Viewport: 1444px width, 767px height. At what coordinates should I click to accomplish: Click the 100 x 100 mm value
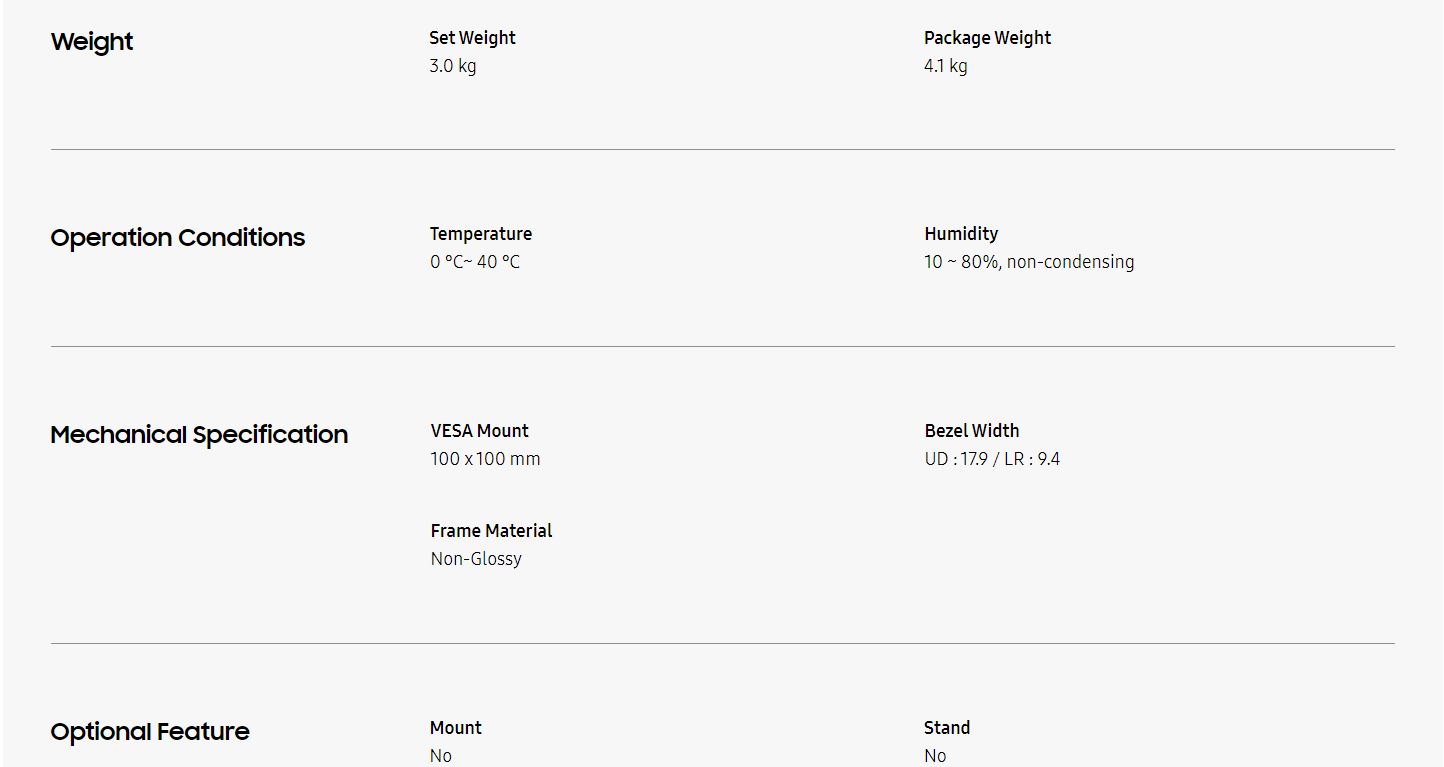(x=485, y=459)
